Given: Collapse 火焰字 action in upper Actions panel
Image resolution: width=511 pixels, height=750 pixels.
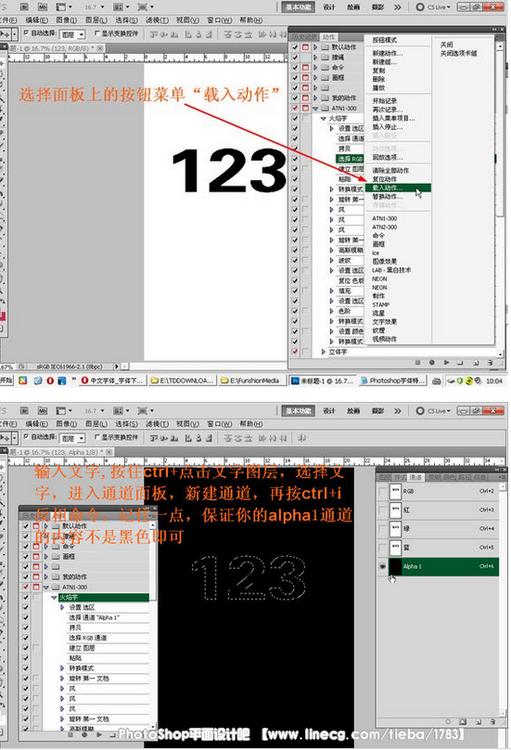Looking at the screenshot, I should [324, 118].
